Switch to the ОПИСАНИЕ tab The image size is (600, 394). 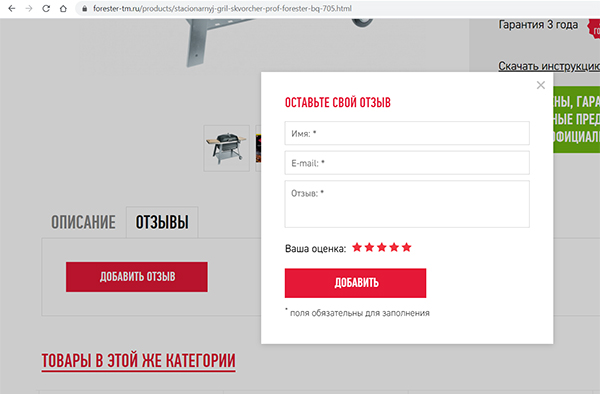tap(83, 222)
